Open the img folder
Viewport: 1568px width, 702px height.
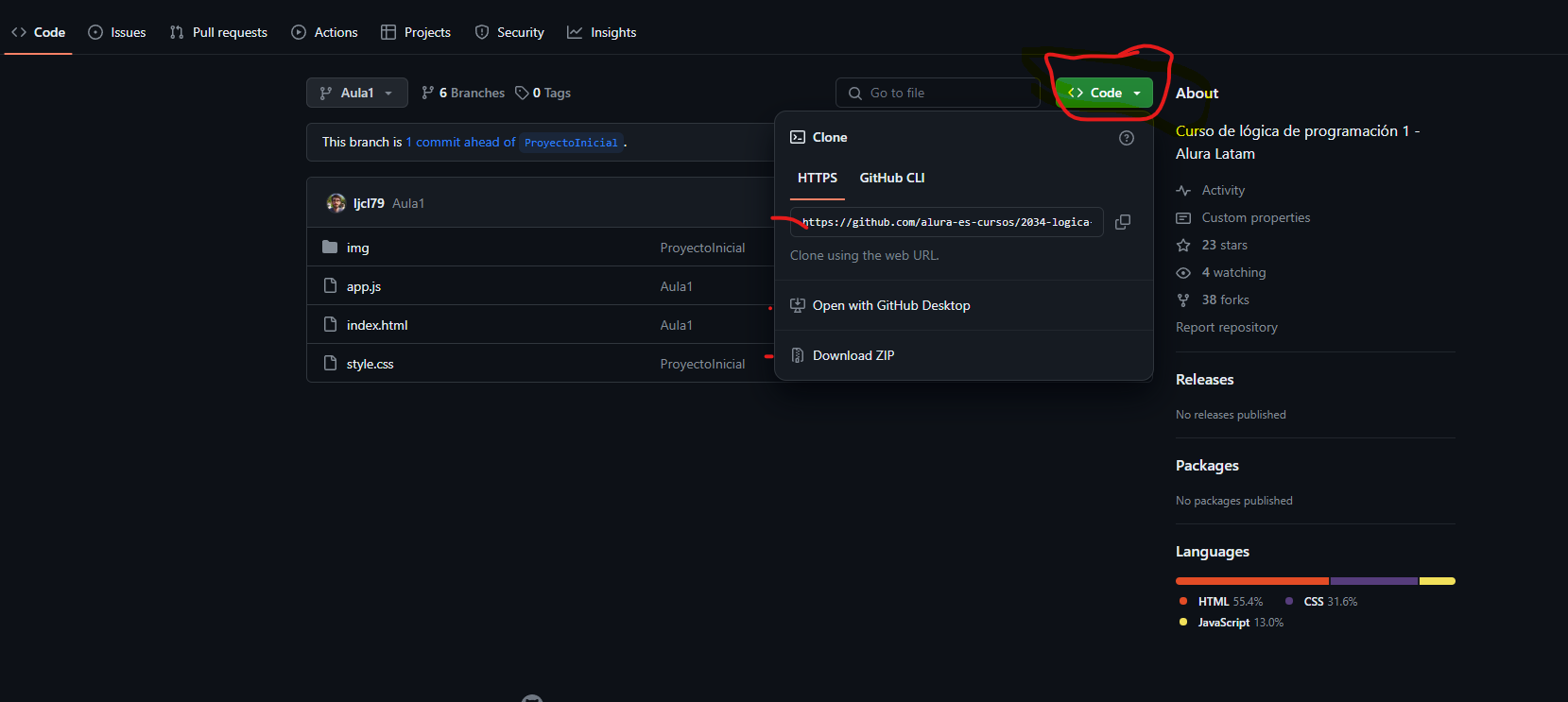coord(358,248)
